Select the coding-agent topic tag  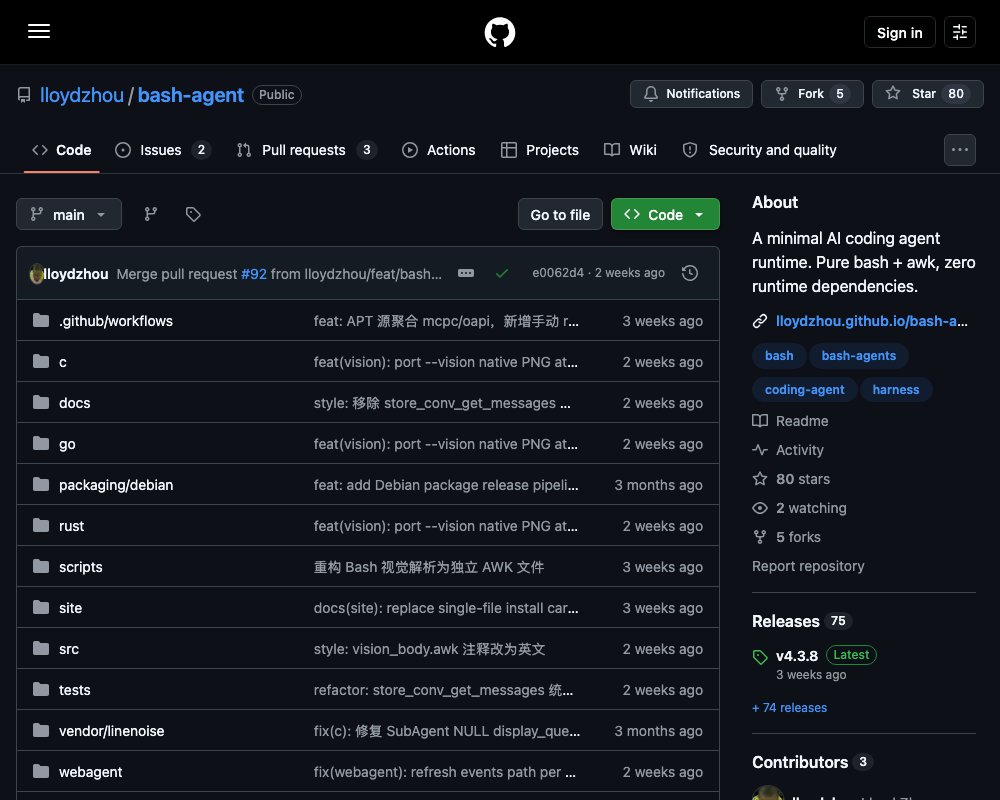tap(804, 389)
